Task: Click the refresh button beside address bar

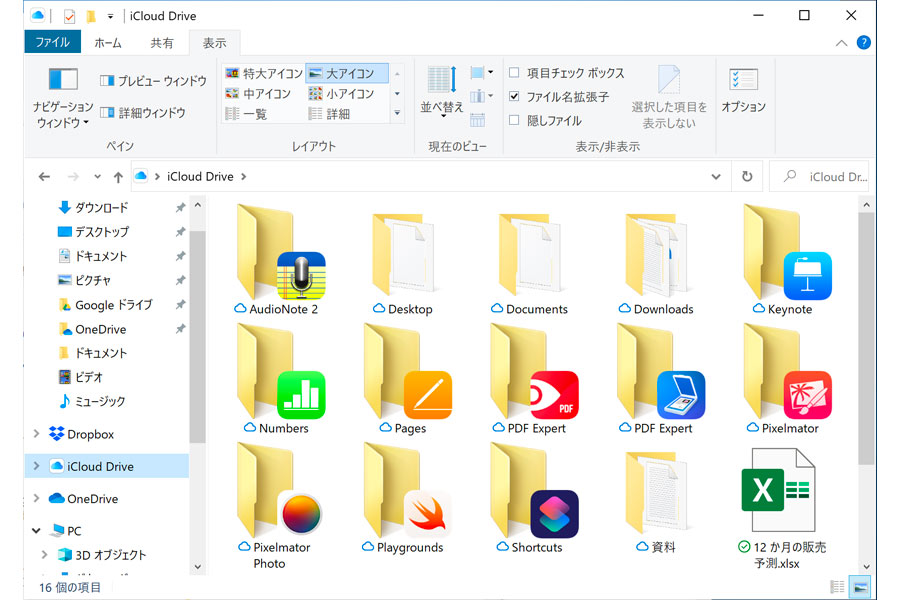Action: (747, 176)
